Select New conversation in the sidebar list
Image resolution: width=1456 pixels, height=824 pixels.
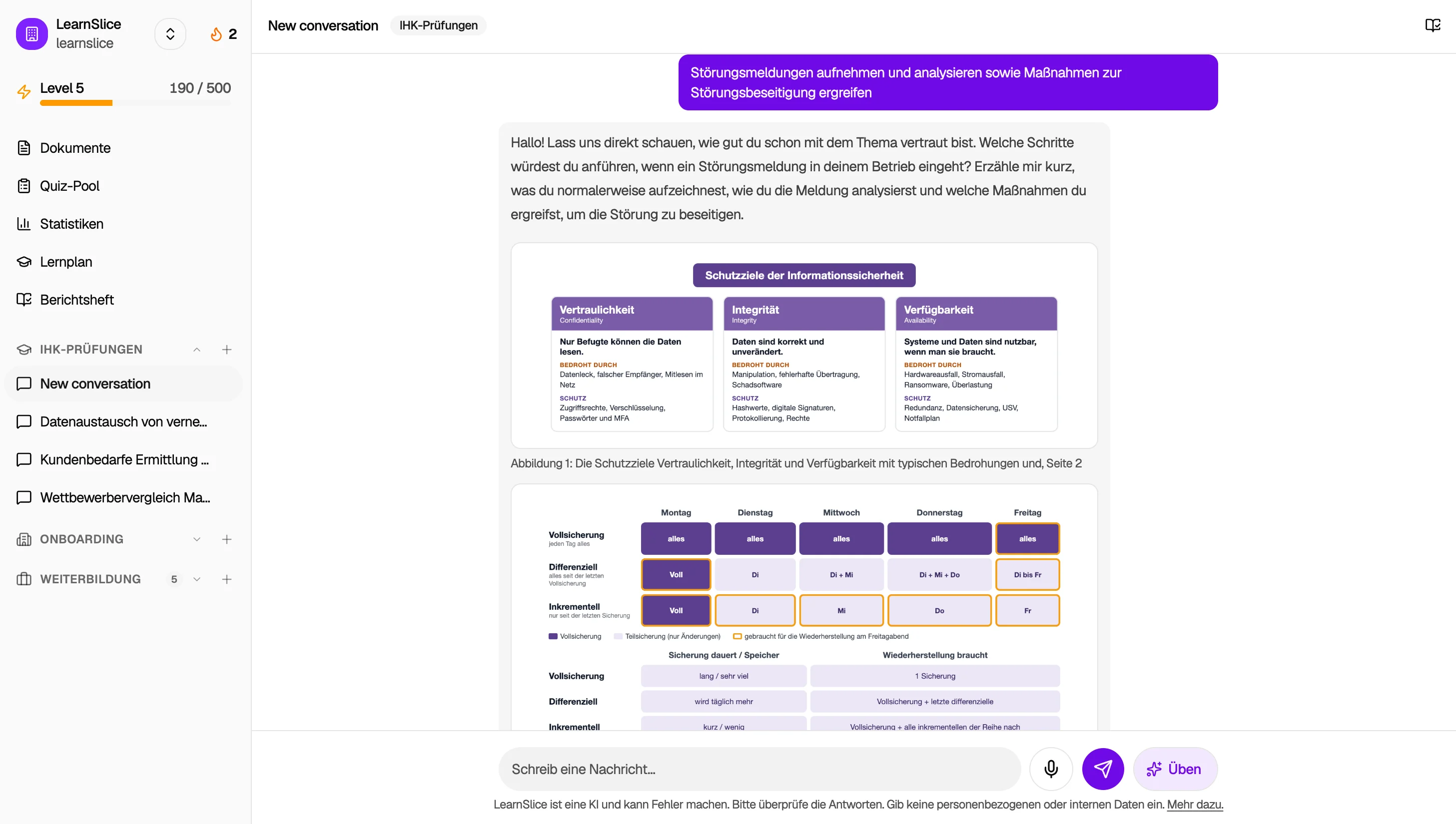click(x=123, y=384)
